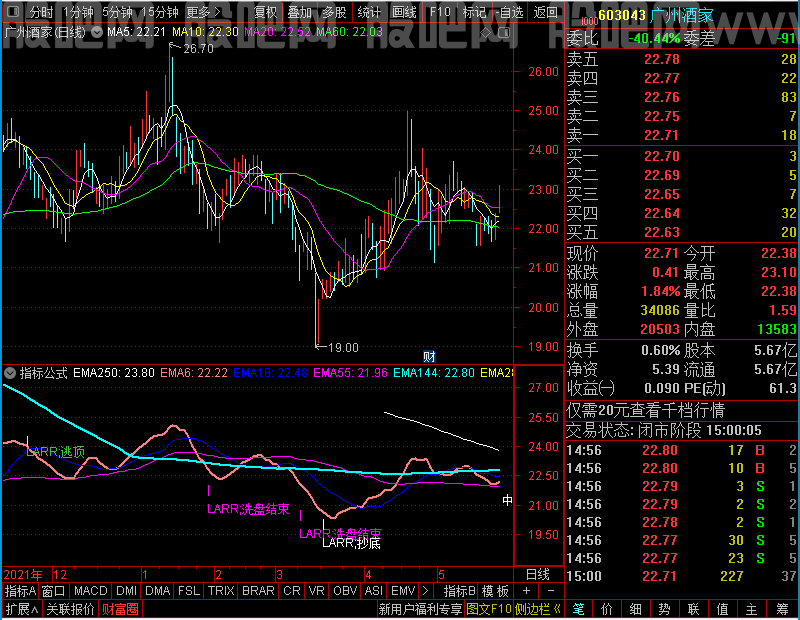Open the indicator formula dropdown in the sub-chart
The height and width of the screenshot is (620, 800).
[x=10, y=373]
